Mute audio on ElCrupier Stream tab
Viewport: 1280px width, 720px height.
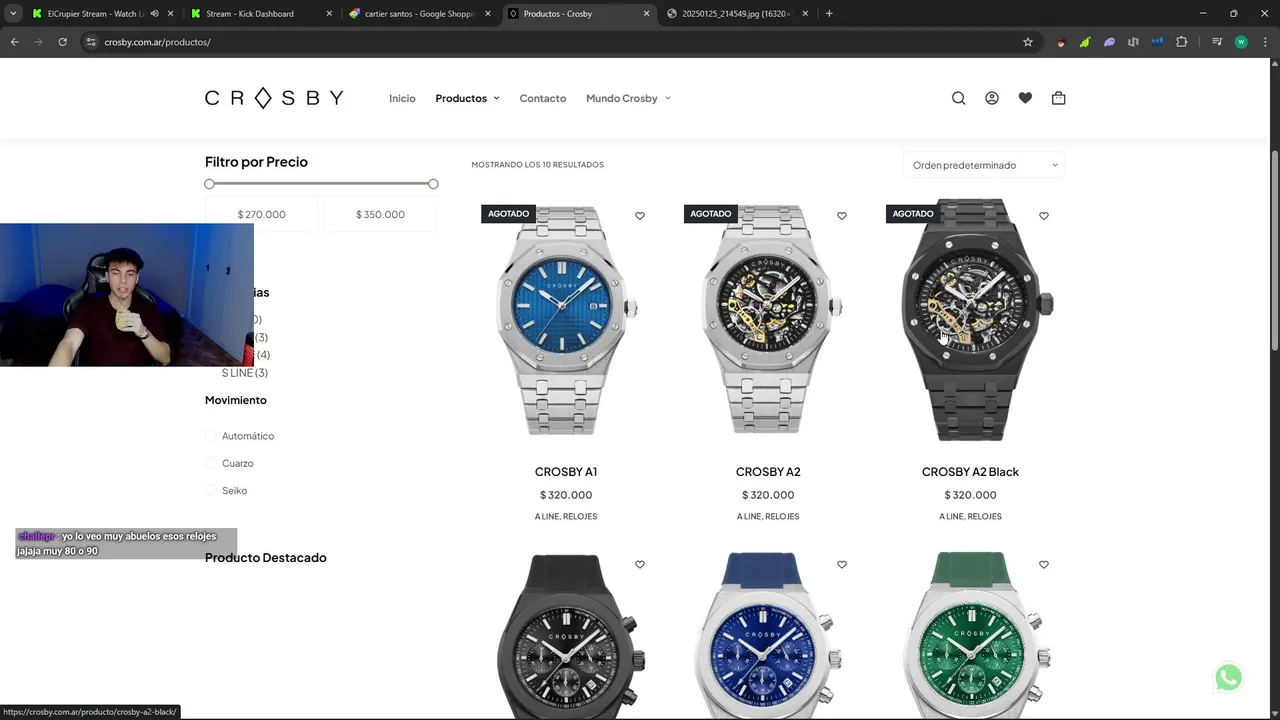[154, 14]
